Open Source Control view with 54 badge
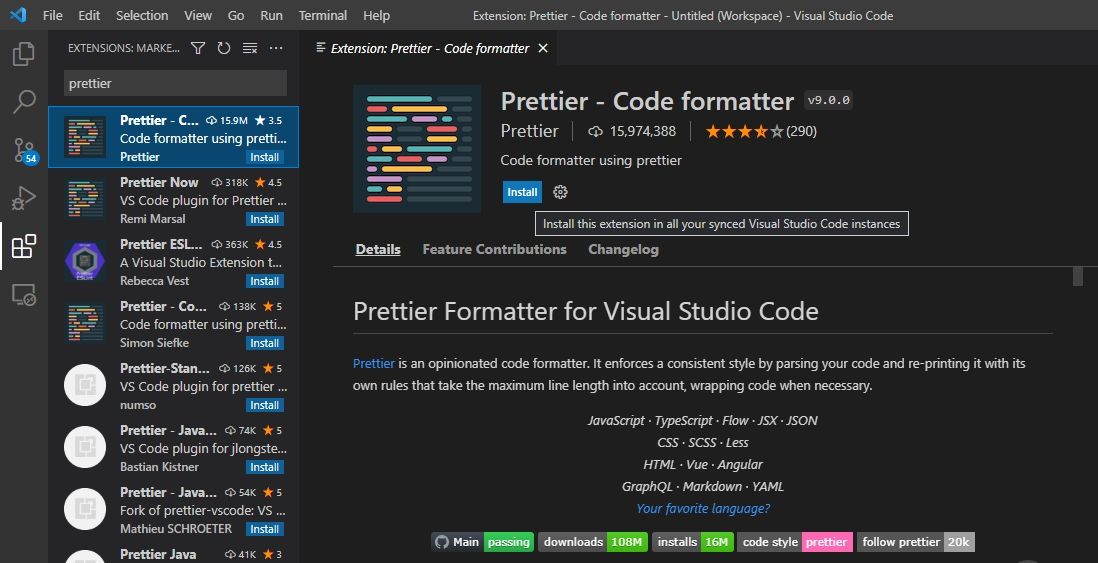This screenshot has width=1098, height=563. tap(24, 151)
